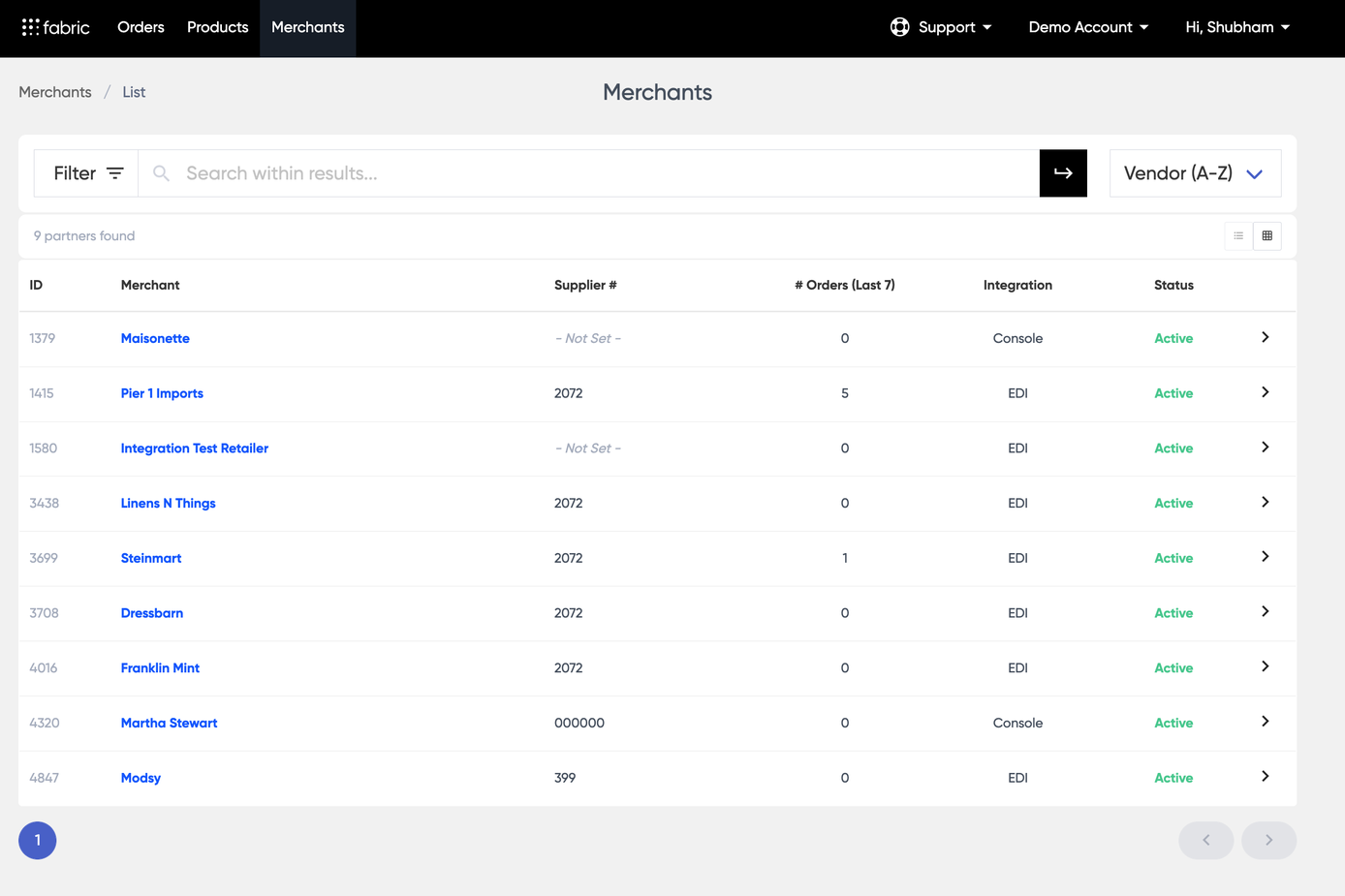Open Franklin Mint row chevron arrow
Image resolution: width=1345 pixels, height=896 pixels.
coord(1266,666)
